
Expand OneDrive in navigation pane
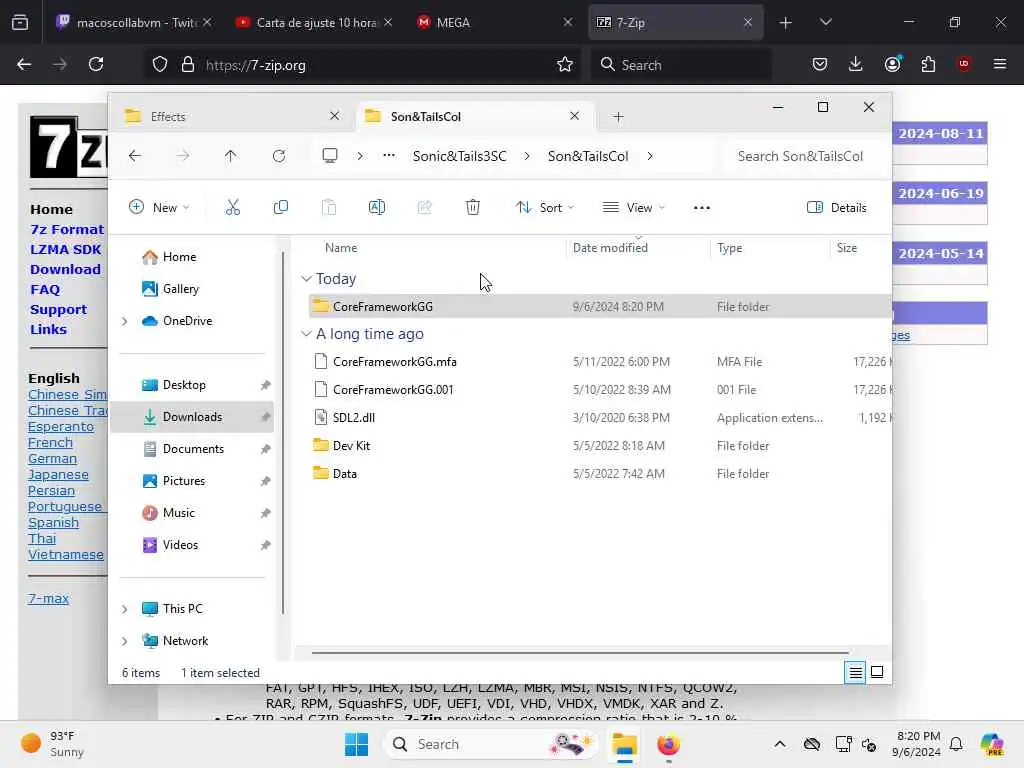(125, 321)
